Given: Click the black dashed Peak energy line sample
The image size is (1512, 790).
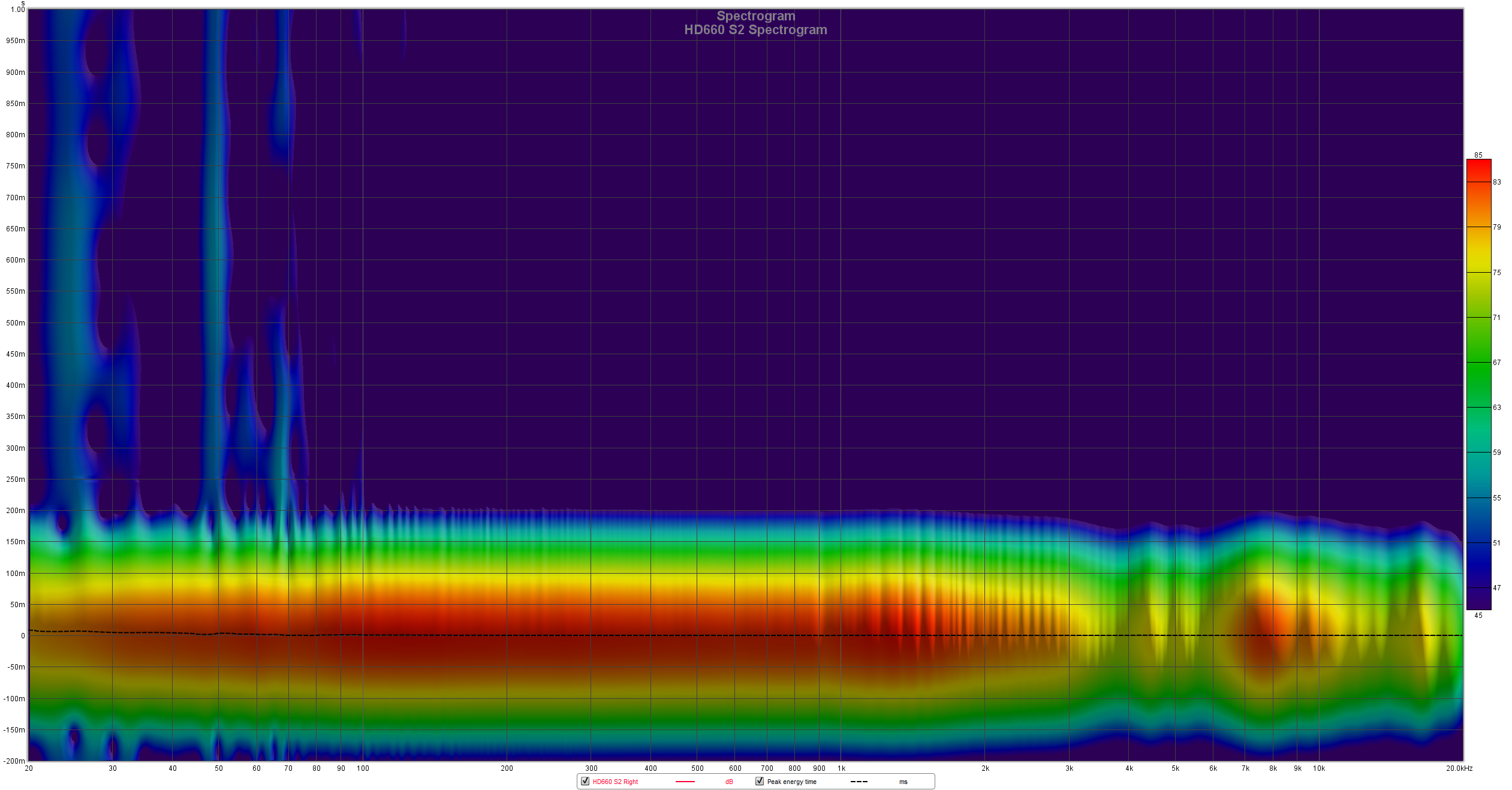Looking at the screenshot, I should click(x=859, y=782).
